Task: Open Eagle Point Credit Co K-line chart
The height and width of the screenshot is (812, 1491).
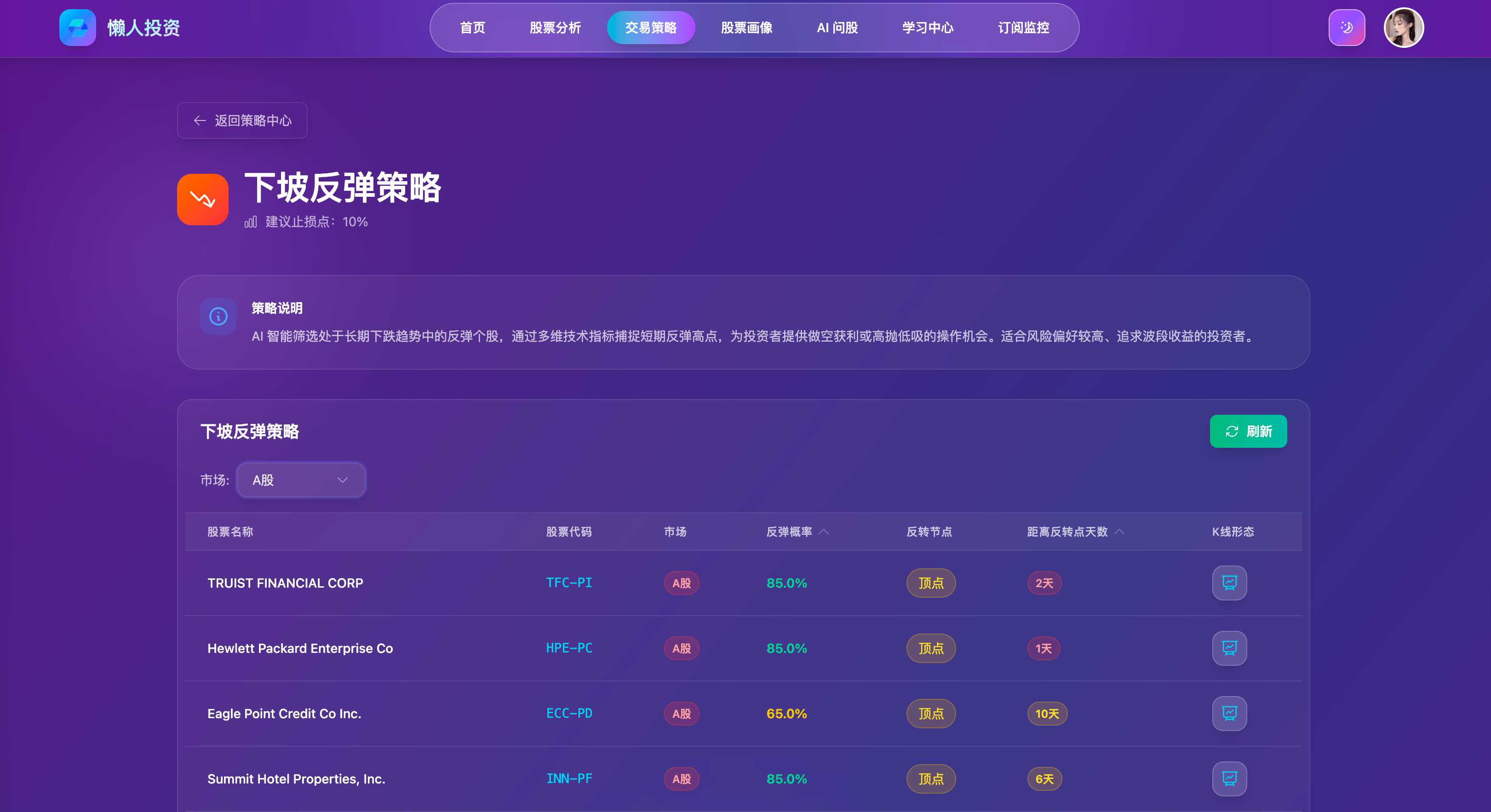Action: [x=1229, y=714]
